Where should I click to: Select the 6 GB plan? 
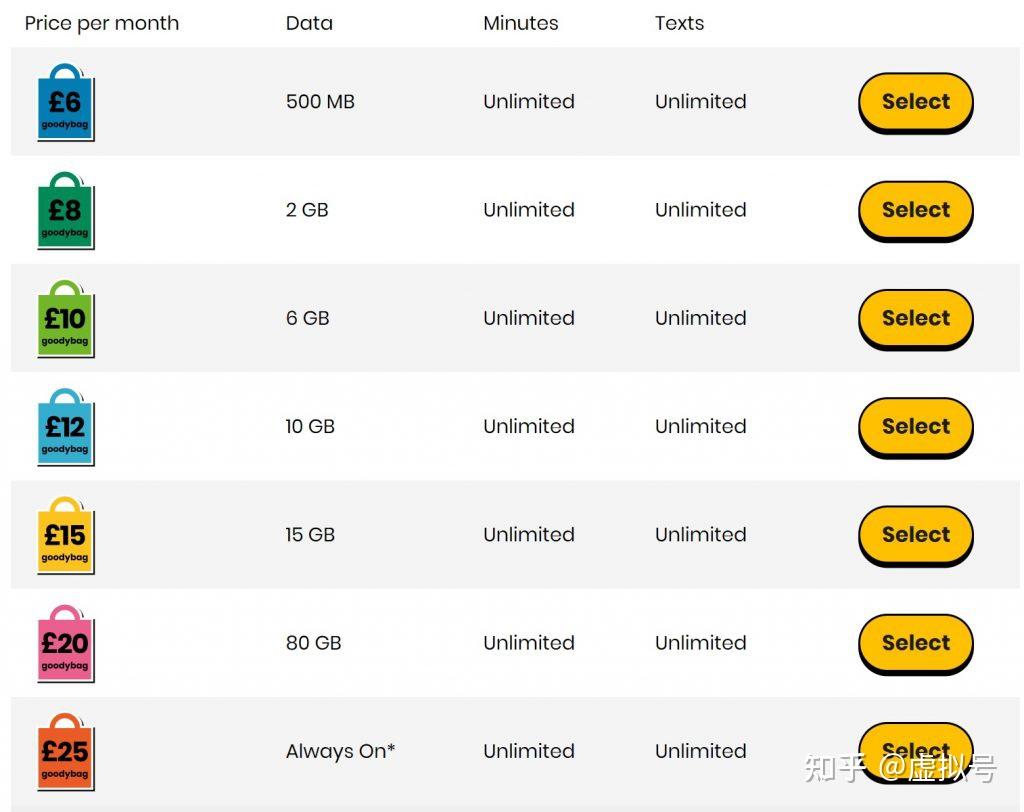914,318
